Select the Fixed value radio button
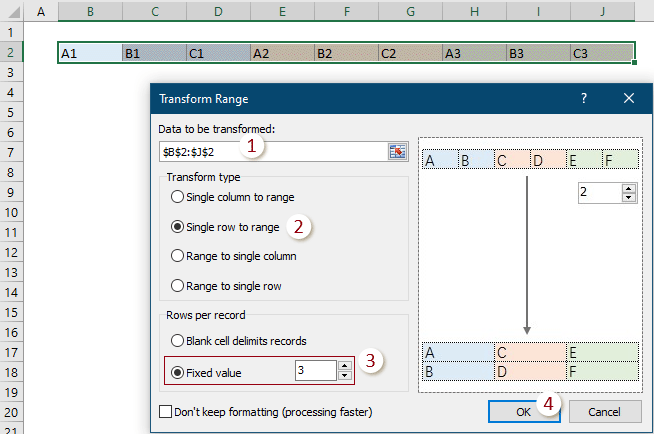 (x=177, y=372)
